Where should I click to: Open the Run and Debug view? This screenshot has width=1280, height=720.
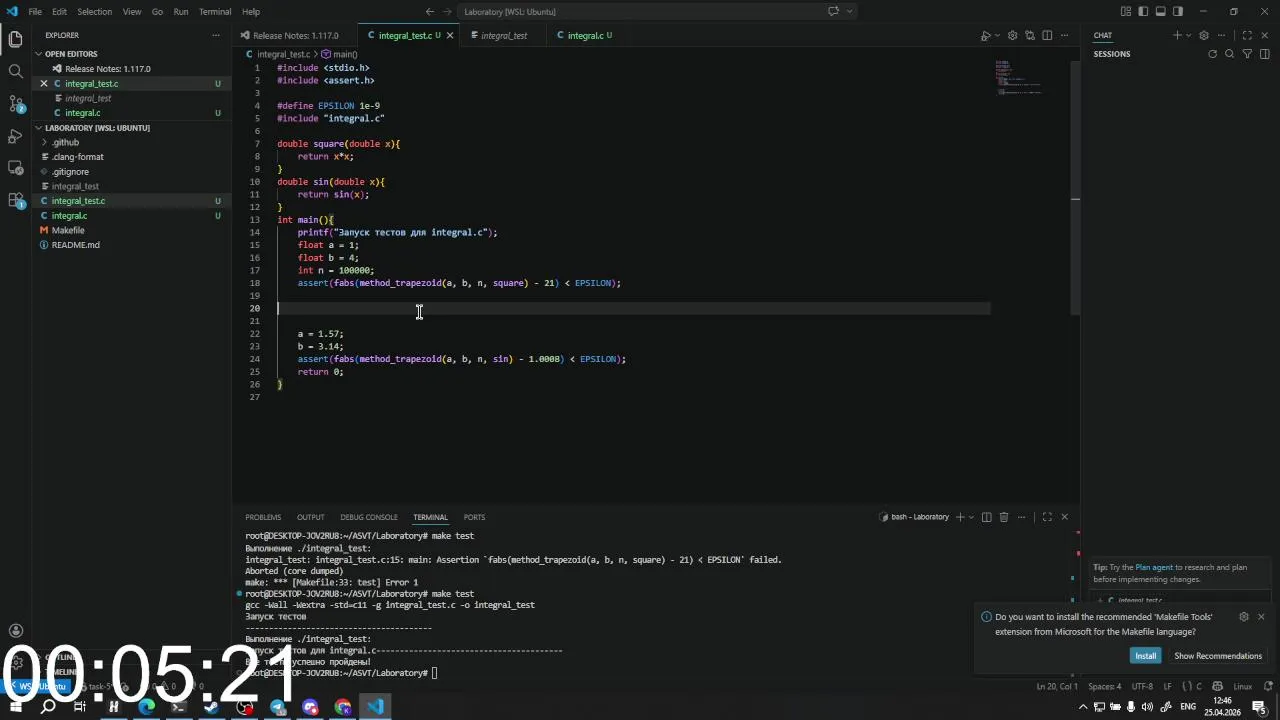click(x=15, y=135)
